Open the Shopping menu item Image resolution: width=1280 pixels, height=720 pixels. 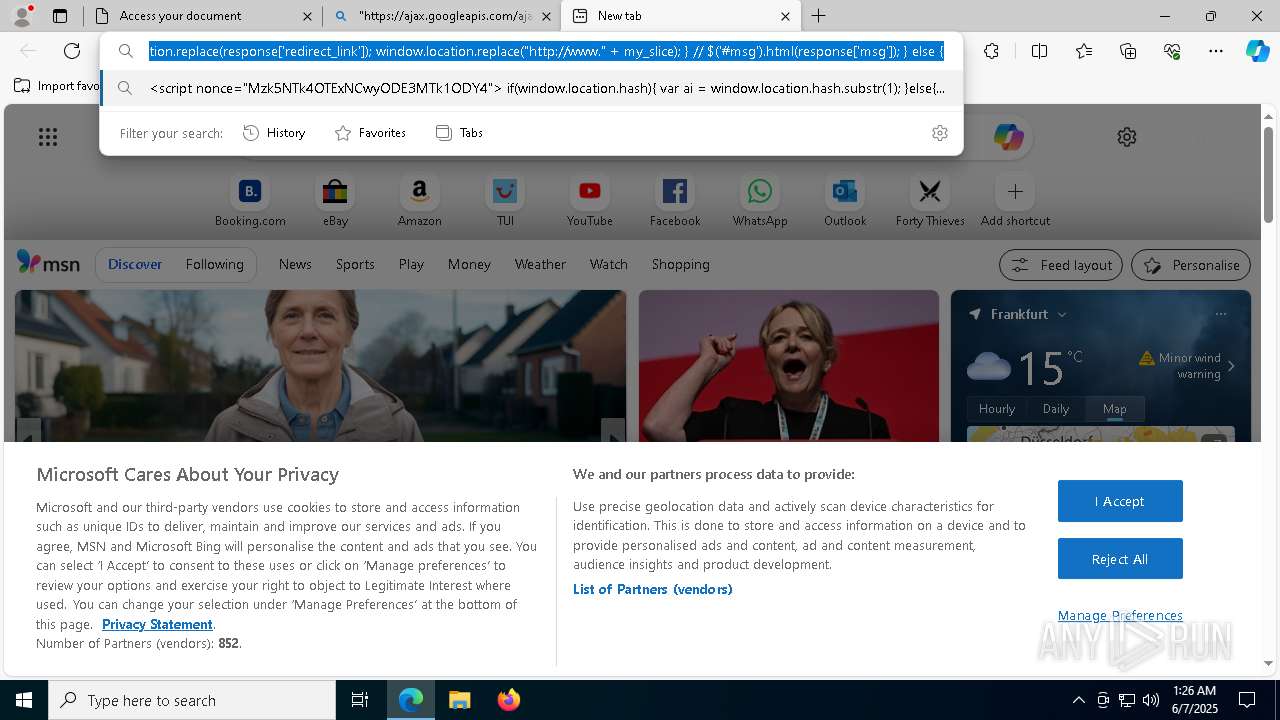coord(680,264)
